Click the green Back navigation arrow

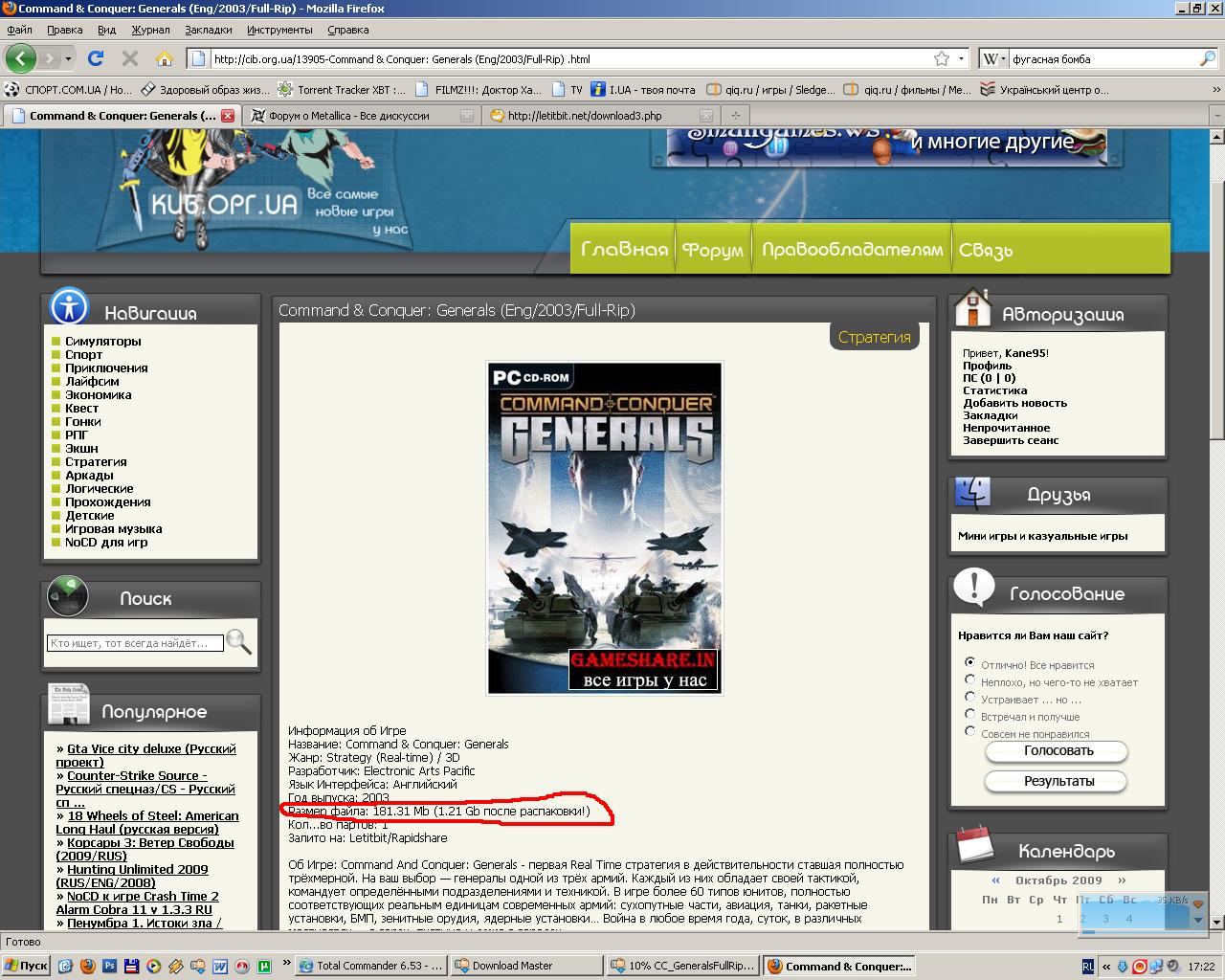(x=21, y=58)
